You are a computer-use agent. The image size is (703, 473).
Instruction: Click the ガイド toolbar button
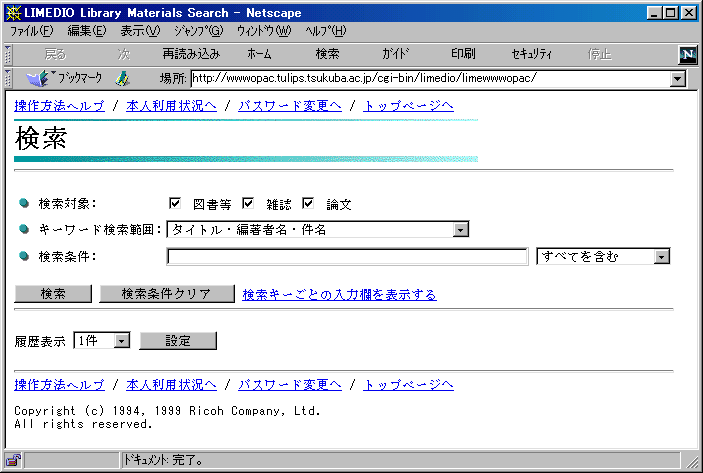(395, 54)
